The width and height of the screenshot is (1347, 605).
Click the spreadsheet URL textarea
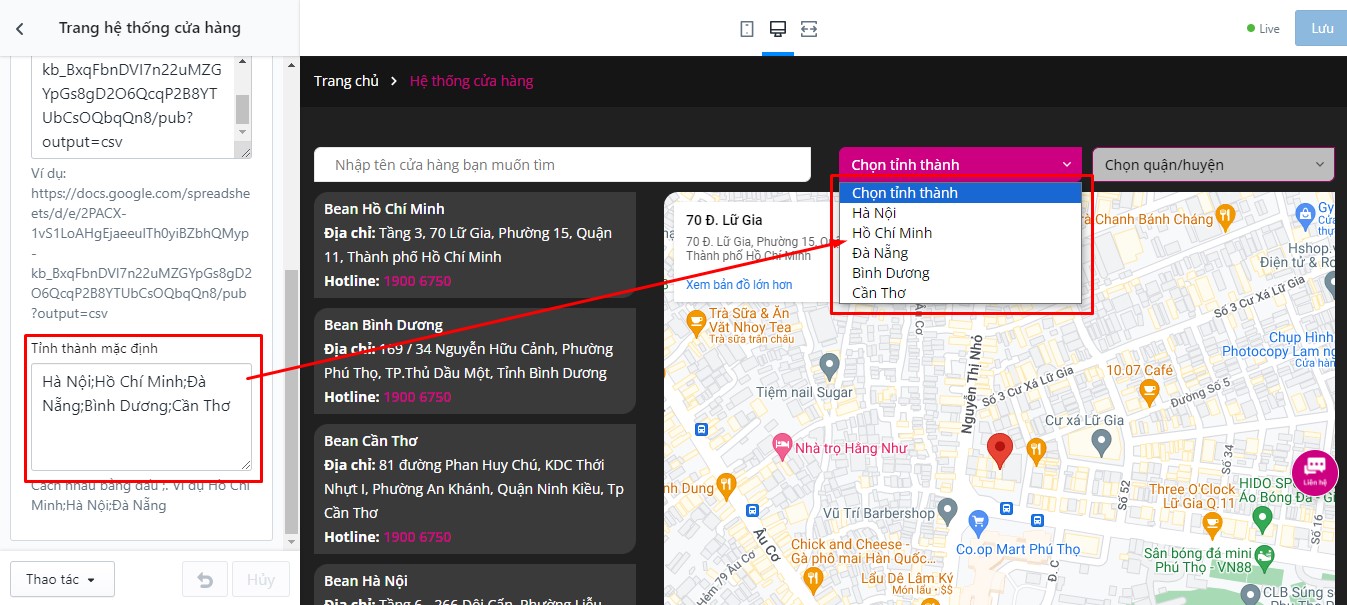(141, 107)
